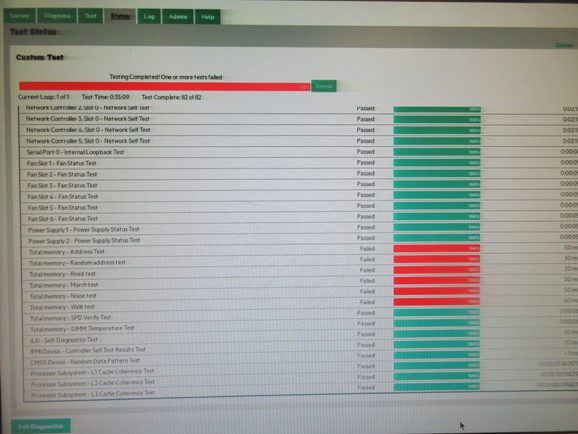Screen dimensions: 578x434
Task: Click the red progress bar for Walk test
Action: click(437, 302)
